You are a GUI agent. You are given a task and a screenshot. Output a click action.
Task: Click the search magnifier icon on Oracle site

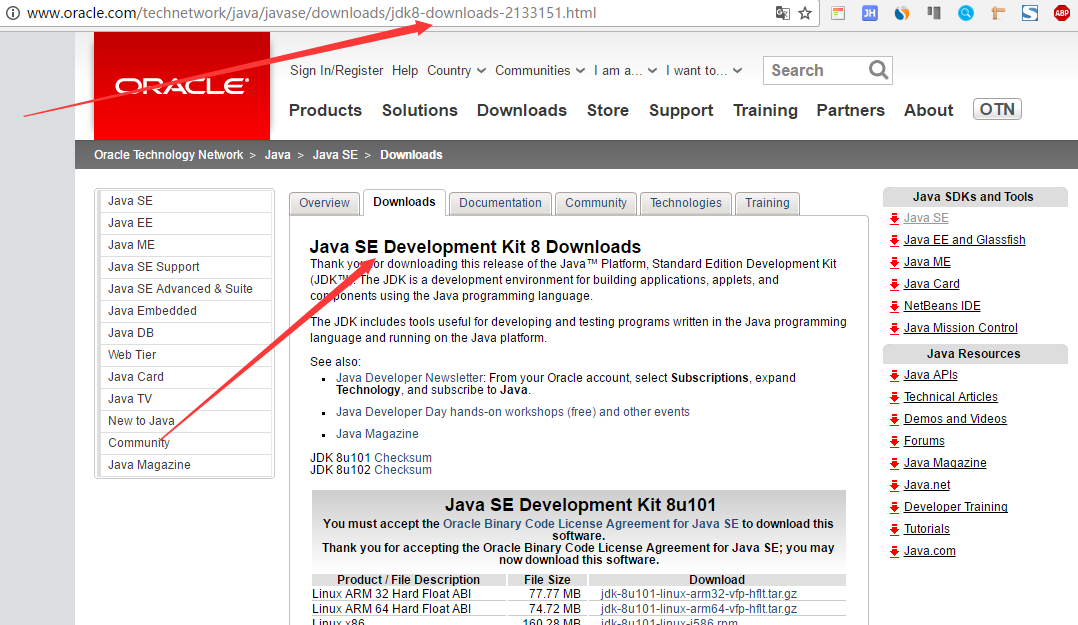(878, 70)
